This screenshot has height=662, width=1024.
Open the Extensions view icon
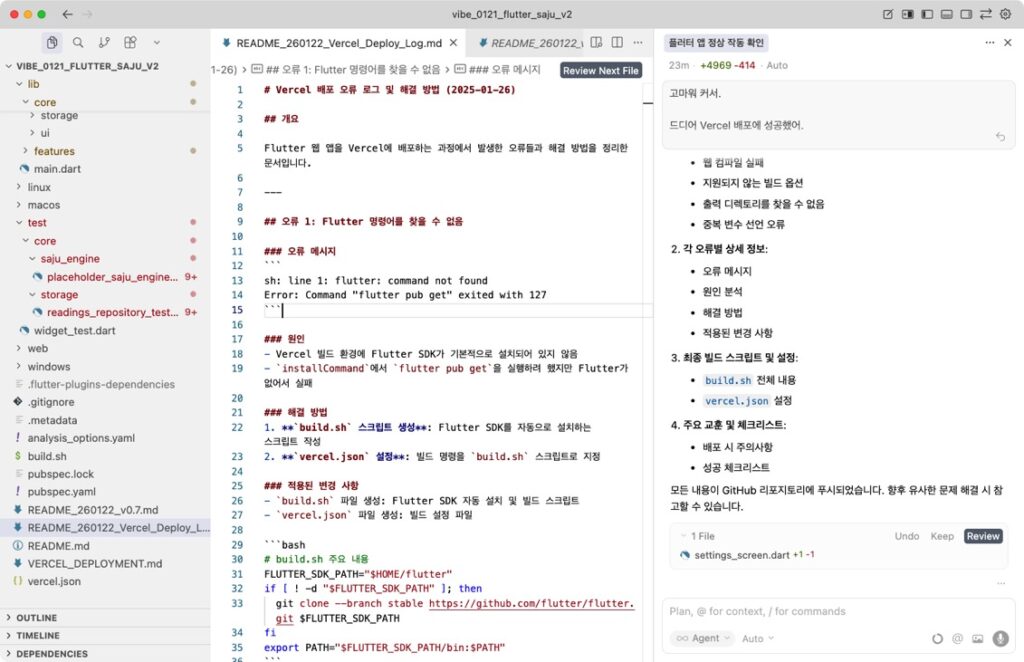[130, 43]
